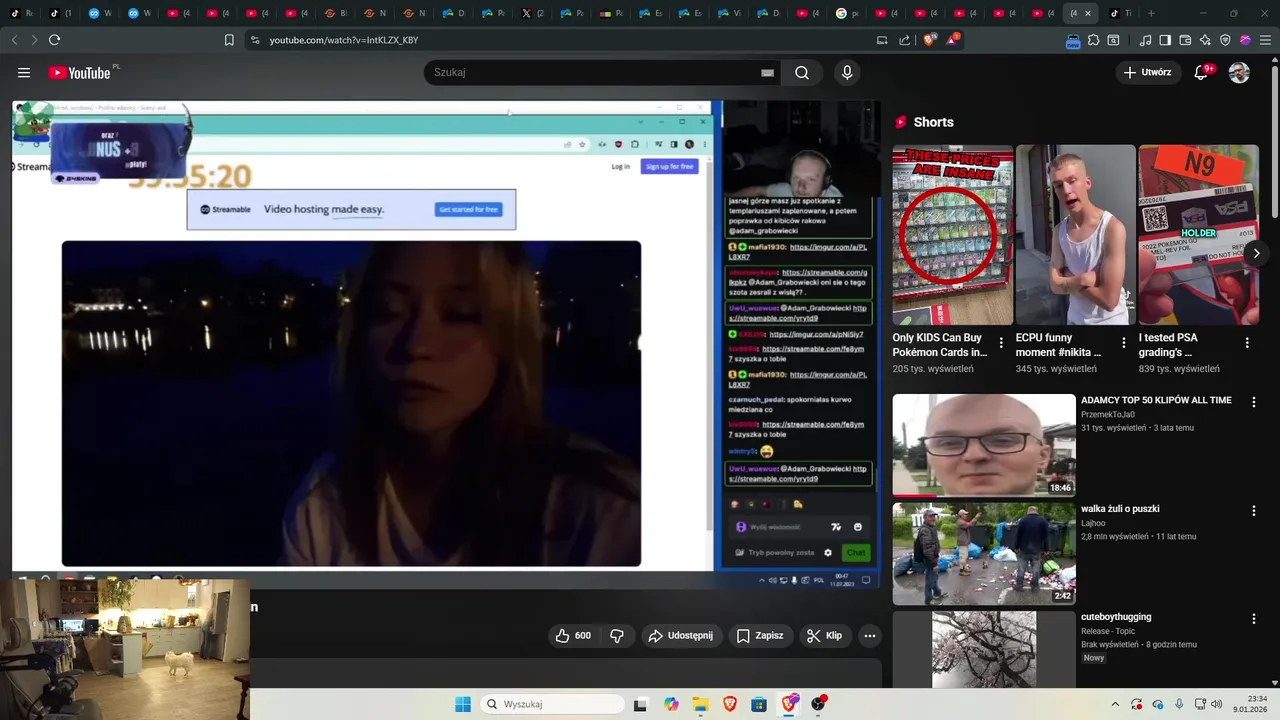The image size is (1280, 720).
Task: Go to the YouTube home logo
Action: 80,73
